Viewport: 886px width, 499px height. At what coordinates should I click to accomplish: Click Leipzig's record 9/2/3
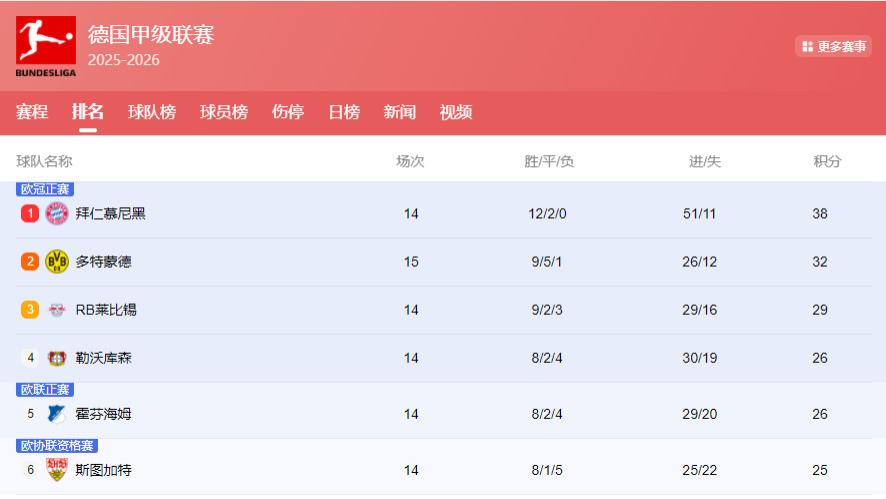pyautogui.click(x=547, y=310)
